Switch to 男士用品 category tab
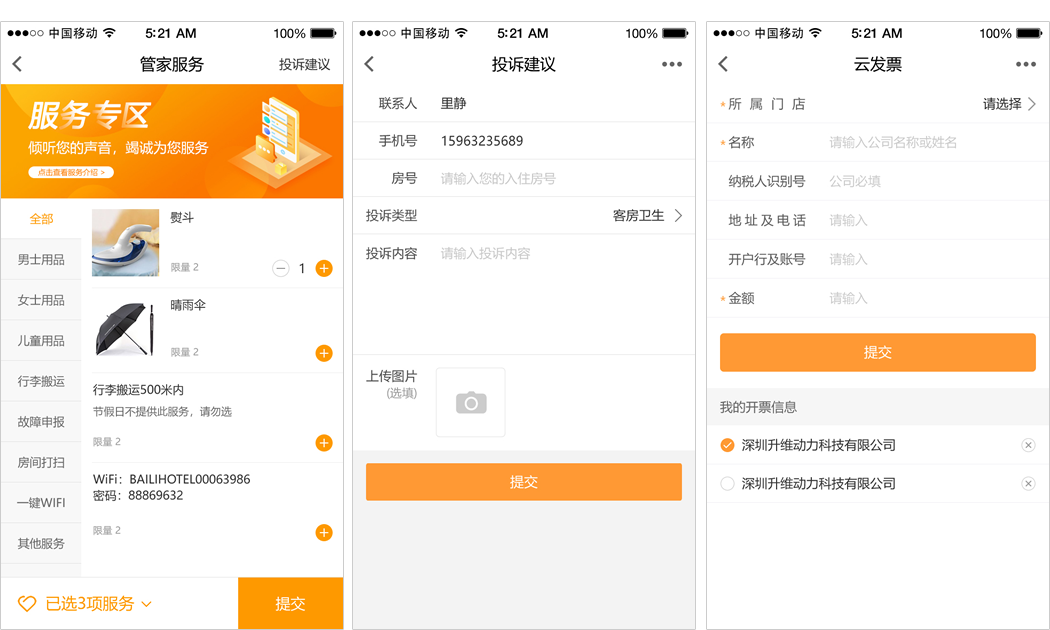This screenshot has width=1050, height=630. [41, 260]
